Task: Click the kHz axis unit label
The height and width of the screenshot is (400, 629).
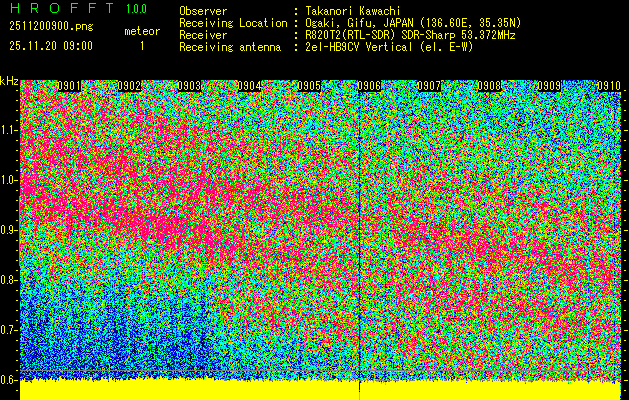Action: (9, 81)
